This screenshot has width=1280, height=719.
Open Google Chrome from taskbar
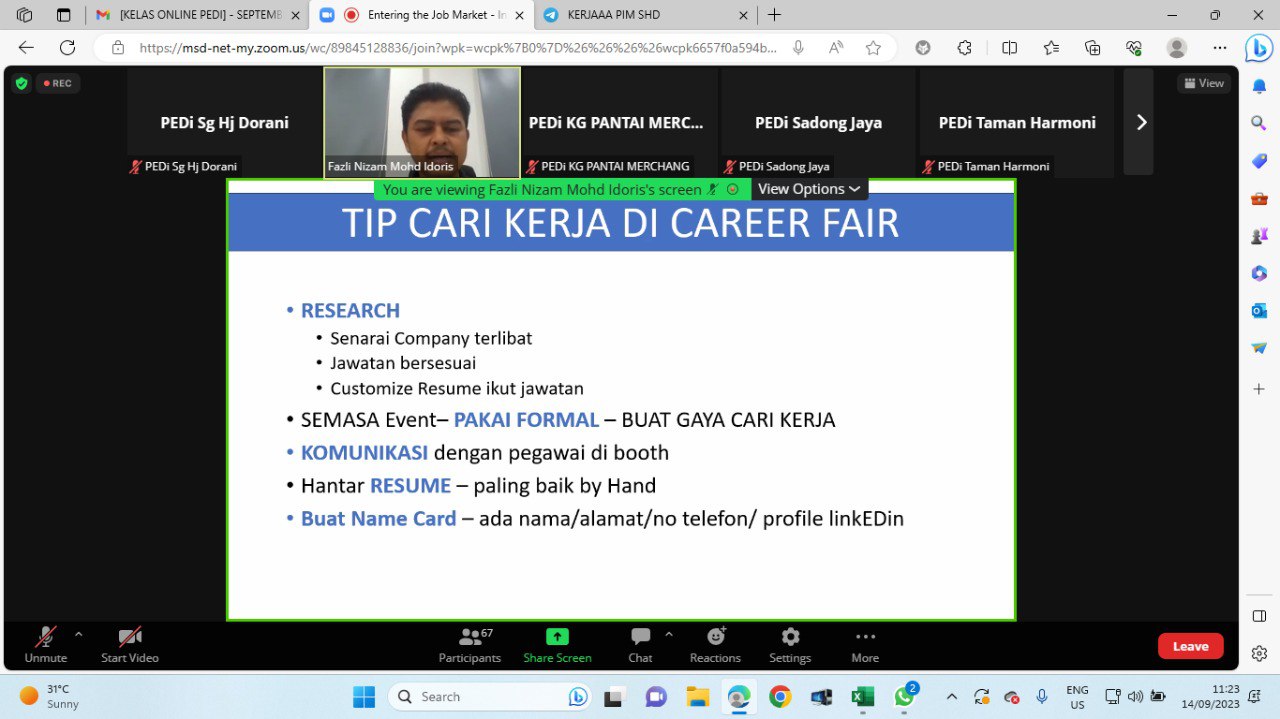[780, 696]
